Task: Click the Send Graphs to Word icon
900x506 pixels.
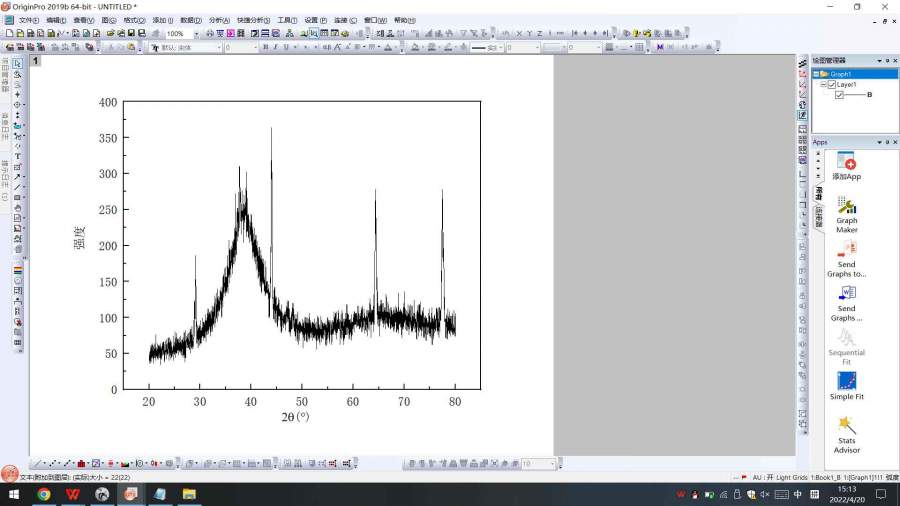Action: (x=846, y=298)
